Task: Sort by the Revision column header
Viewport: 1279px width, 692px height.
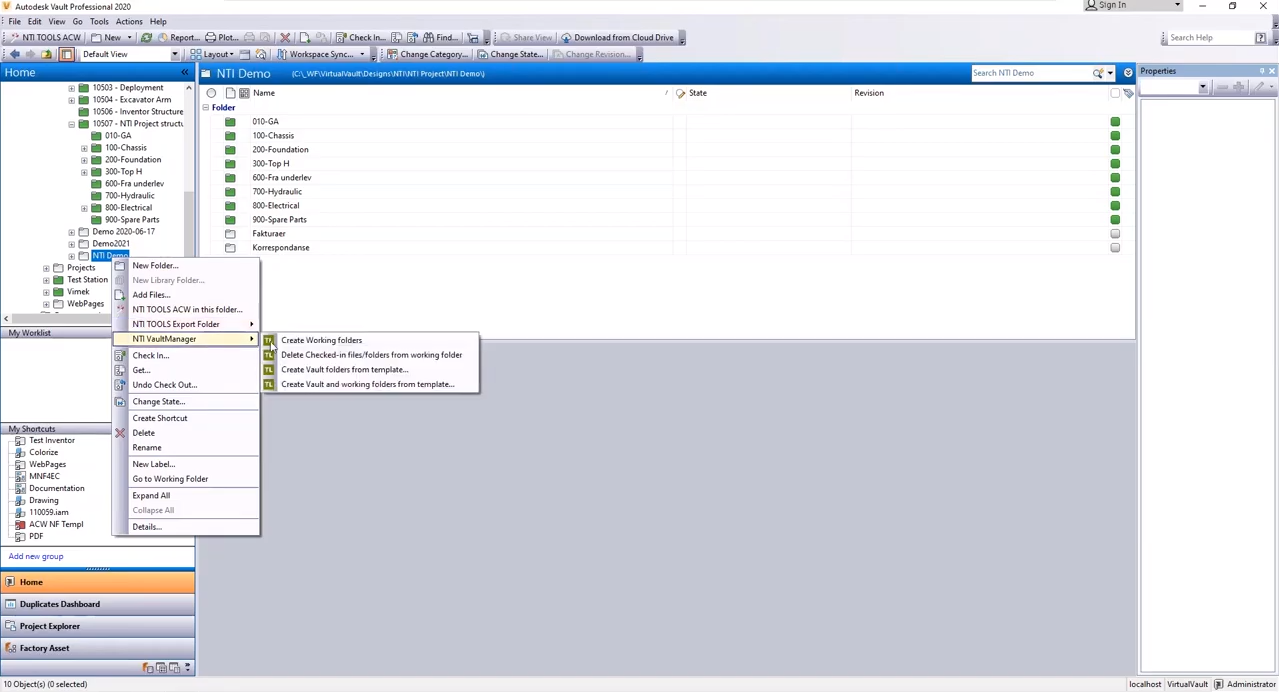Action: click(x=869, y=93)
